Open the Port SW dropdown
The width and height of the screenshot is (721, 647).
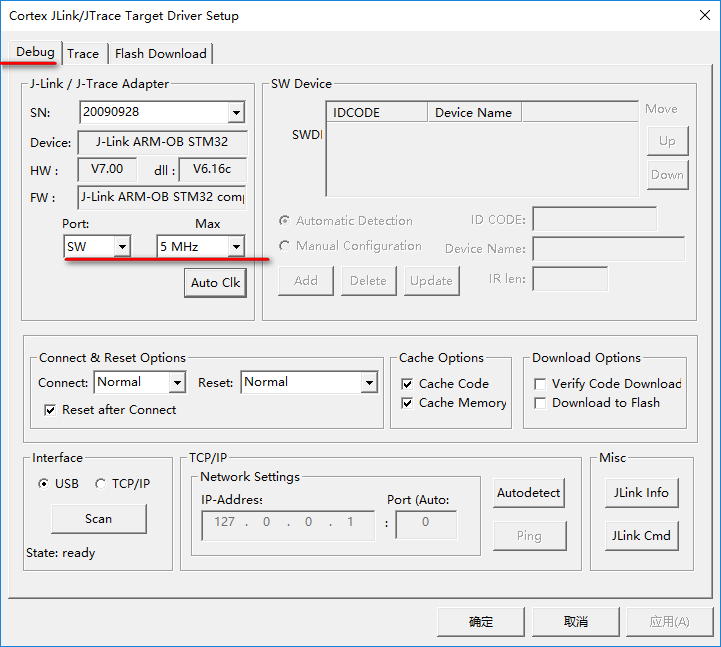point(122,246)
